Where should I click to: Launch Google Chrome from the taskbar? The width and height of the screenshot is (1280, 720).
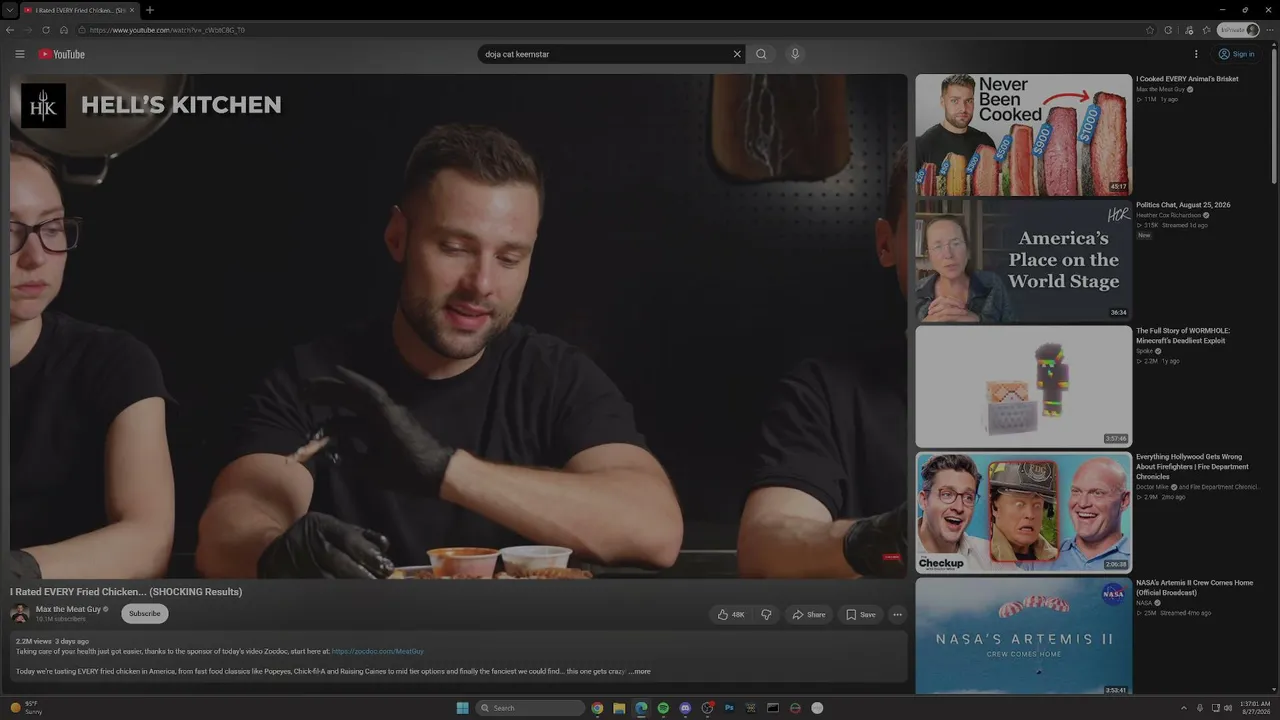coord(597,708)
